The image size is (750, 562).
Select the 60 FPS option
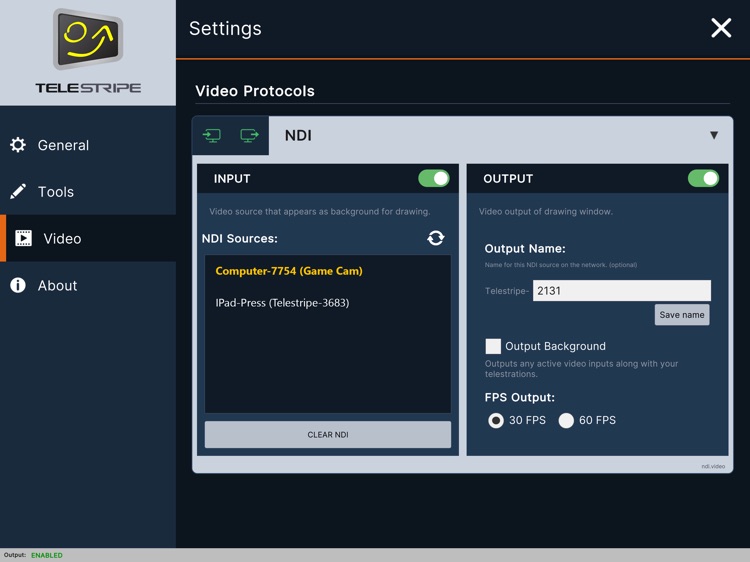566,420
